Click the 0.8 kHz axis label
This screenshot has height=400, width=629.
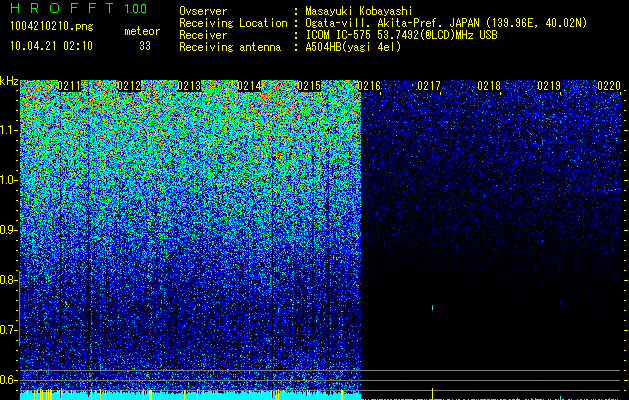pos(8,280)
